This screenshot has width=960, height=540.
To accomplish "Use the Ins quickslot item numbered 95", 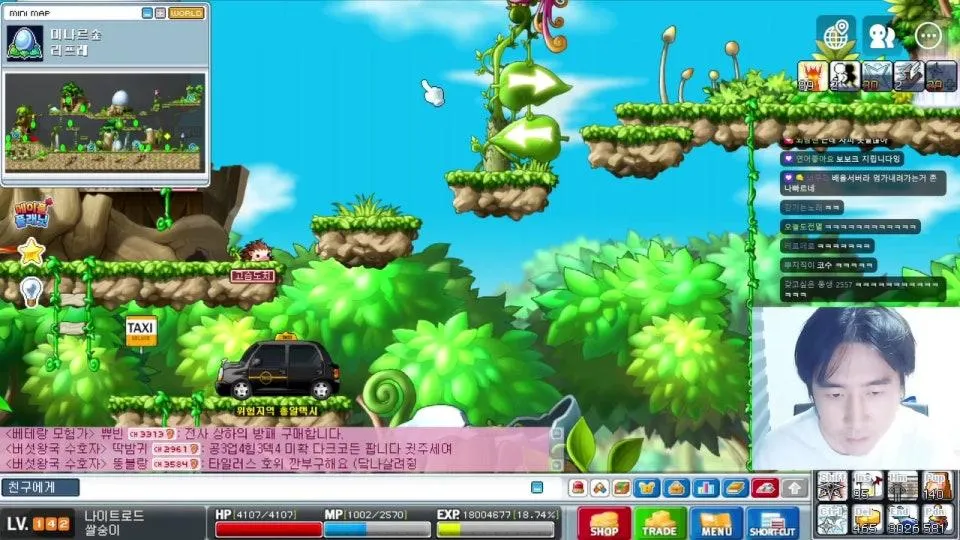I will (x=868, y=486).
